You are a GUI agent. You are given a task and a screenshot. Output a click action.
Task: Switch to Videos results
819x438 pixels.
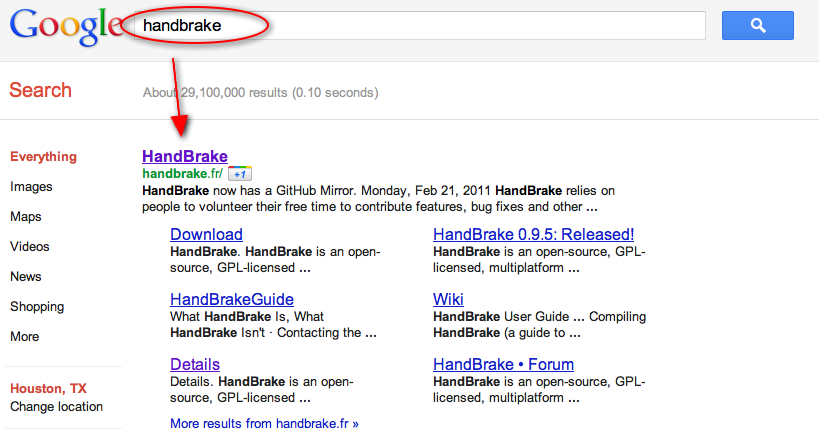point(30,246)
